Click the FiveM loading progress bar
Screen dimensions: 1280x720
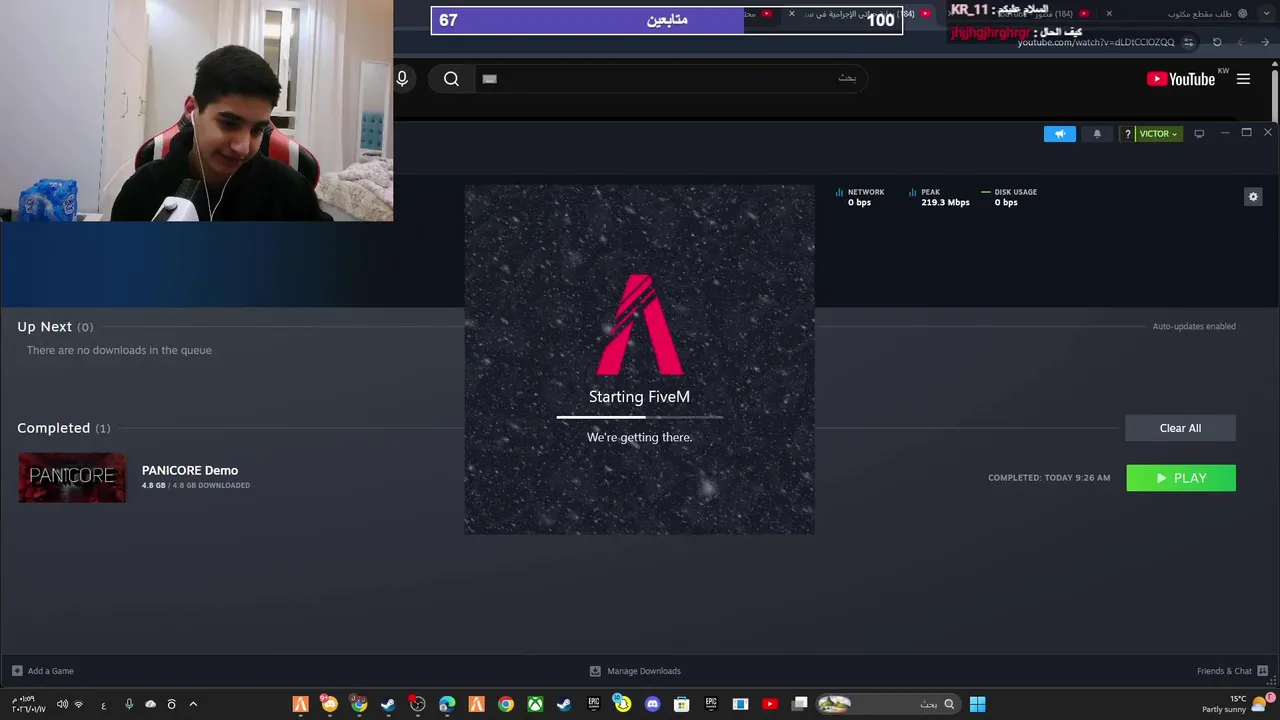pyautogui.click(x=639, y=417)
